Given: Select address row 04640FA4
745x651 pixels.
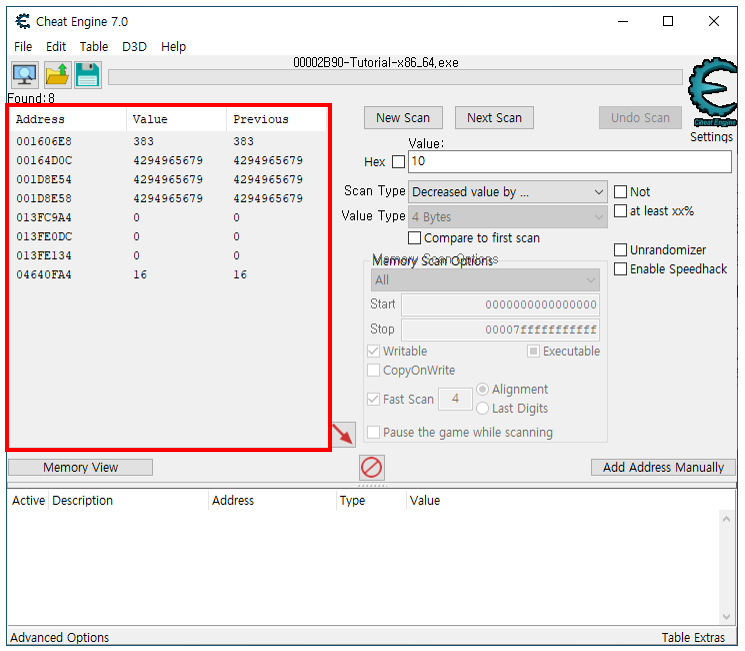Looking at the screenshot, I should tap(169, 274).
